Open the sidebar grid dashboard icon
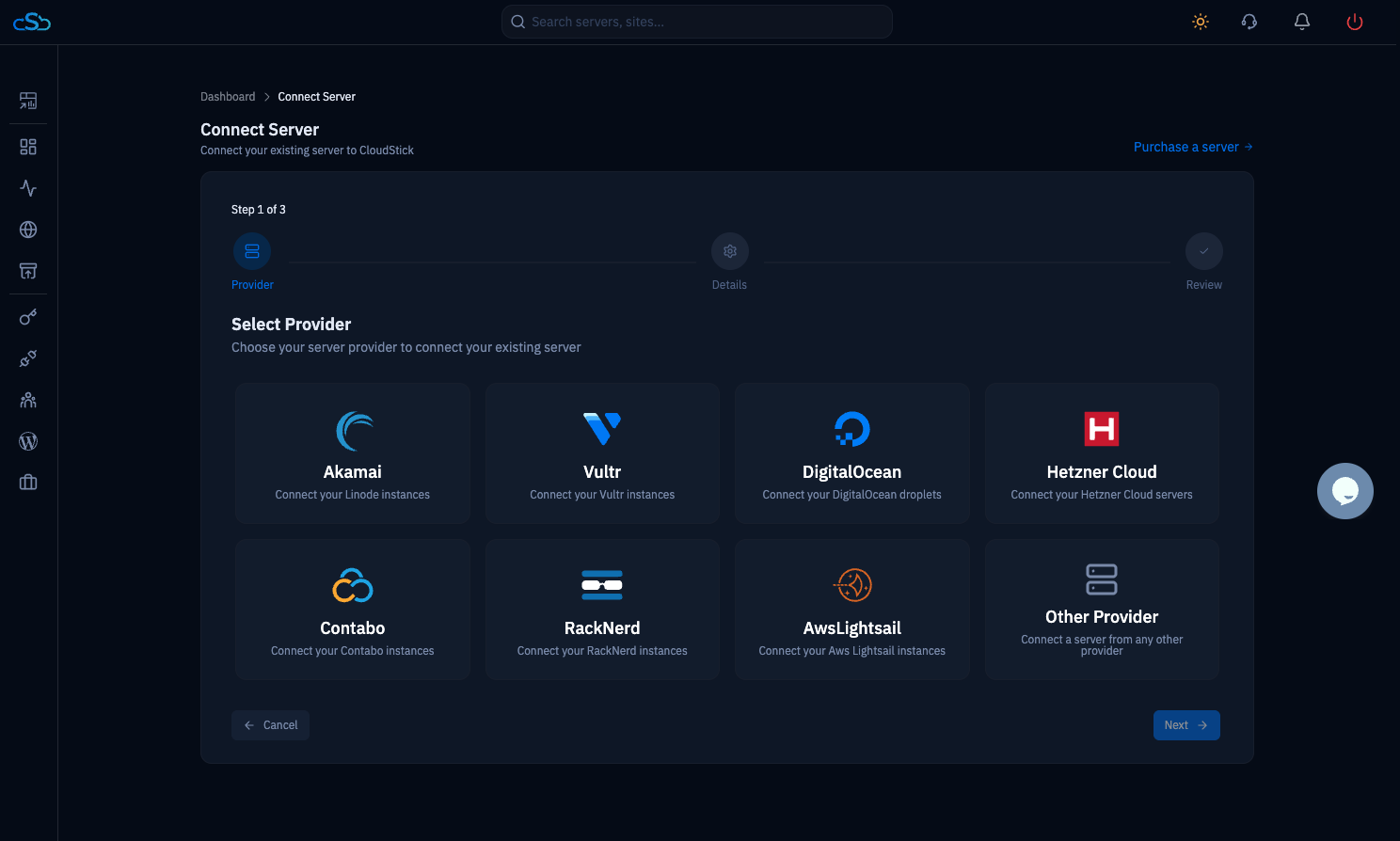Screen dimensions: 1400x841 tap(28, 147)
